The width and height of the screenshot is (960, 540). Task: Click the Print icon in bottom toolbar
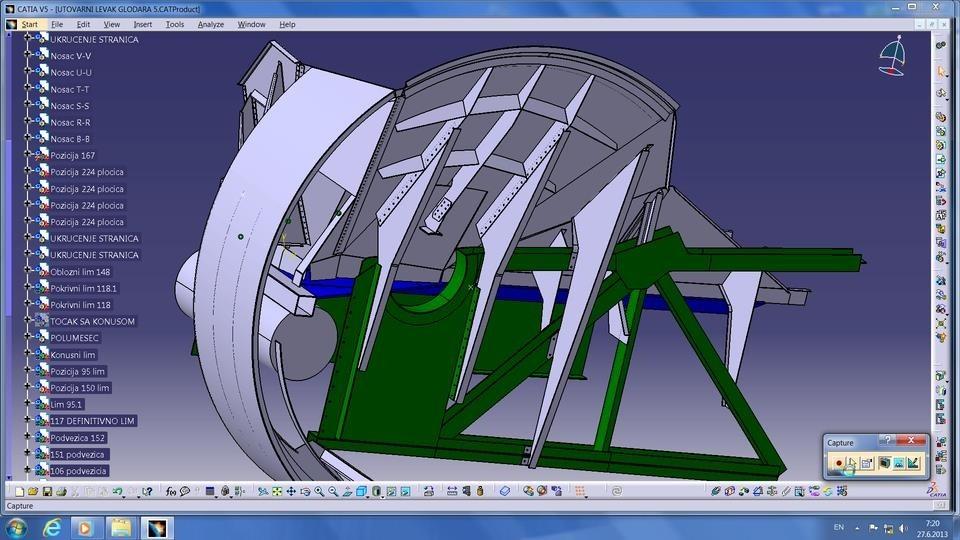(x=61, y=491)
